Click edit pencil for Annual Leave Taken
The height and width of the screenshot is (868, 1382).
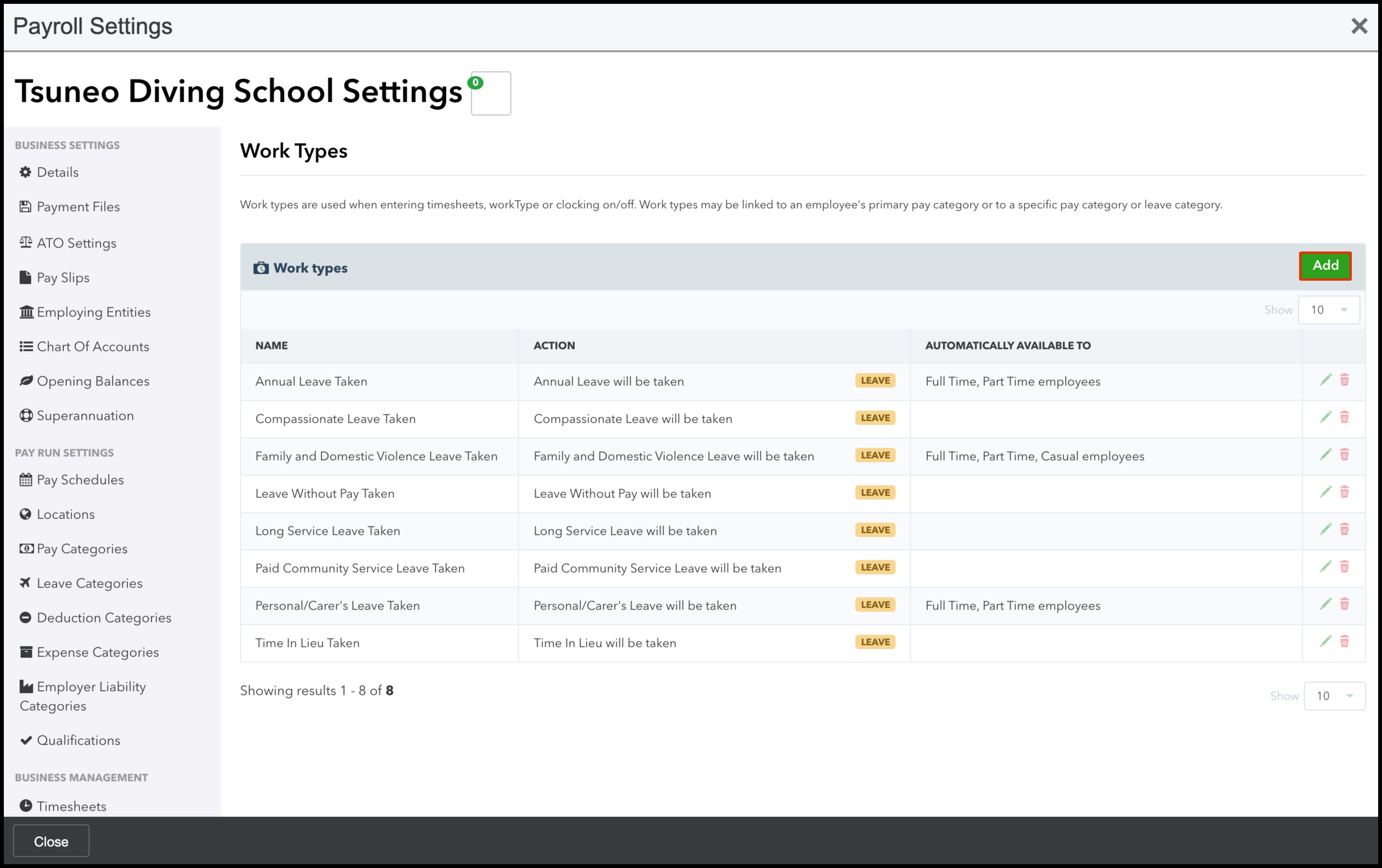pyautogui.click(x=1325, y=380)
